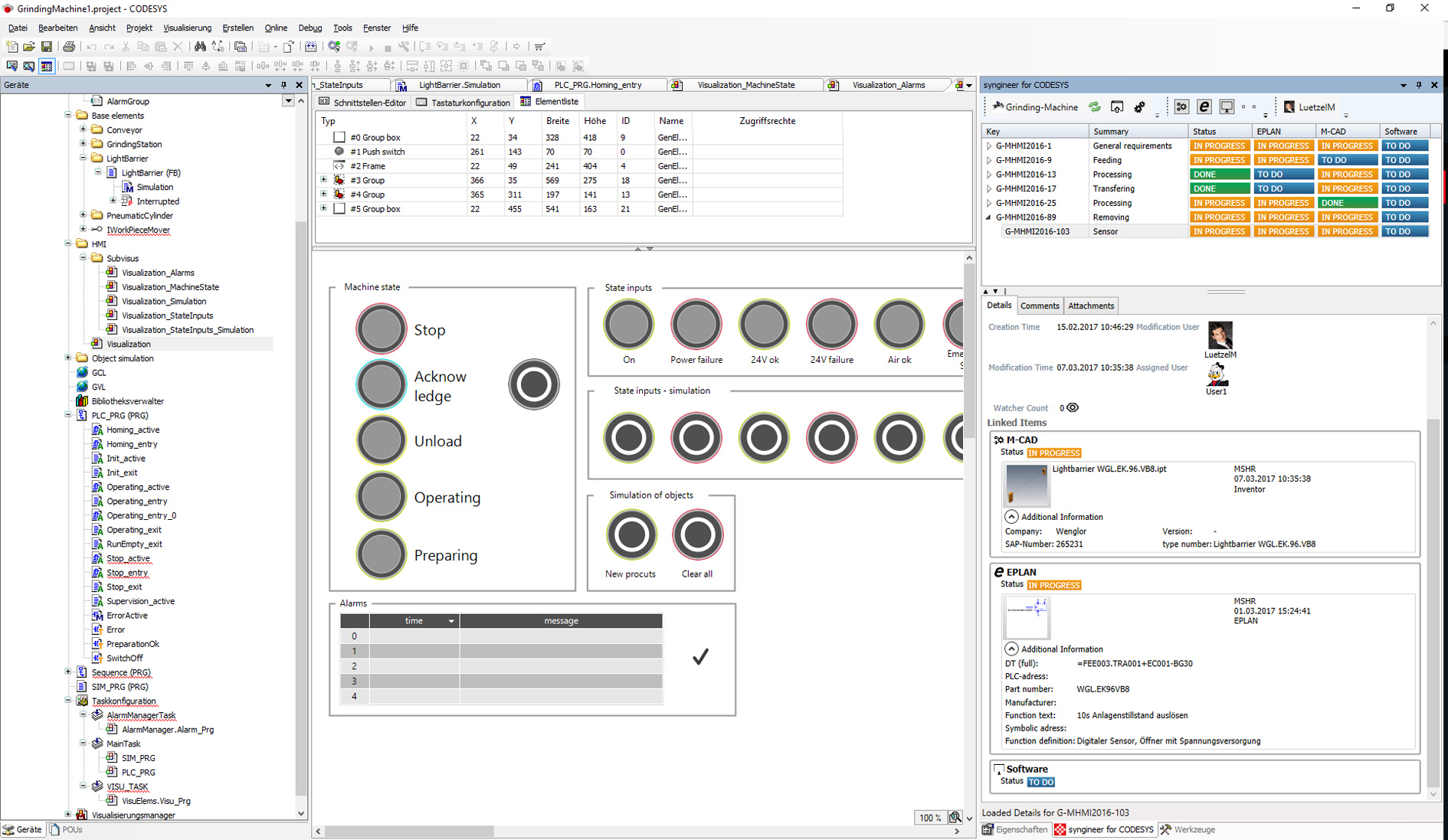Toggle the Clear all simulation switch
The width and height of the screenshot is (1448, 840).
pyautogui.click(x=697, y=534)
